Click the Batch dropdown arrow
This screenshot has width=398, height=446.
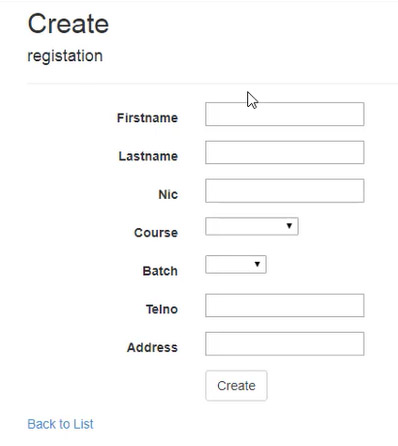[257, 264]
